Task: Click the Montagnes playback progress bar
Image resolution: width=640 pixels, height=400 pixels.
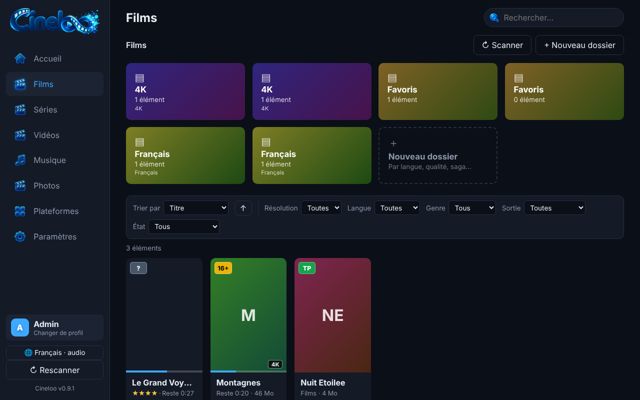Action: click(249, 371)
